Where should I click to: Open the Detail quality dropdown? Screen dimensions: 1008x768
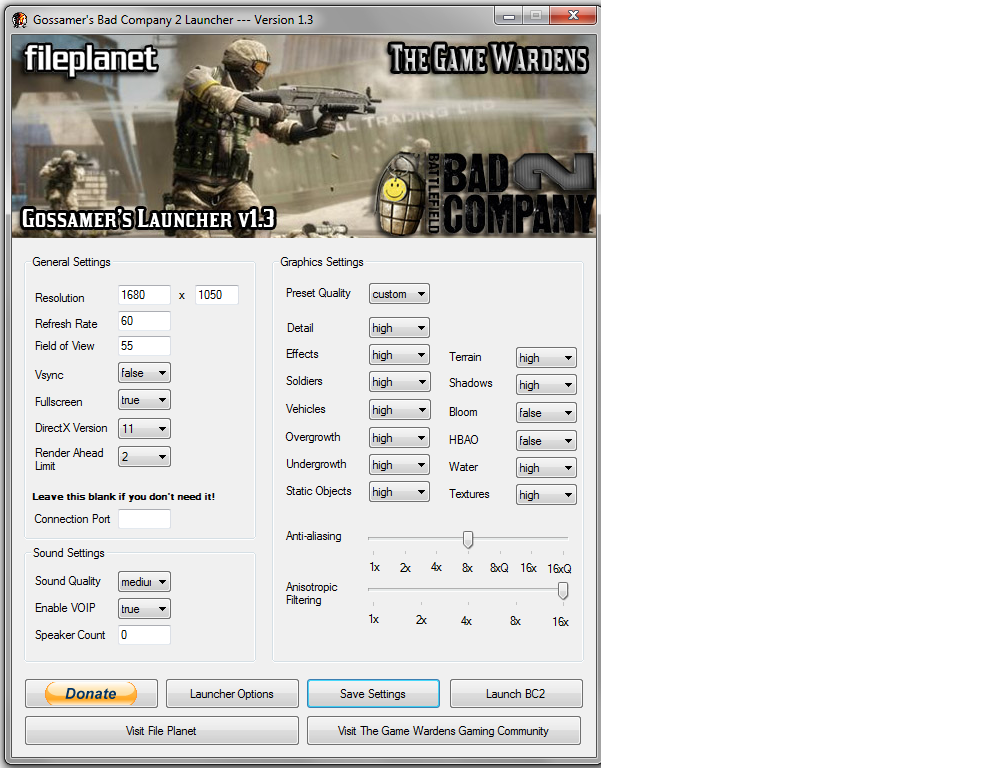click(x=399, y=328)
